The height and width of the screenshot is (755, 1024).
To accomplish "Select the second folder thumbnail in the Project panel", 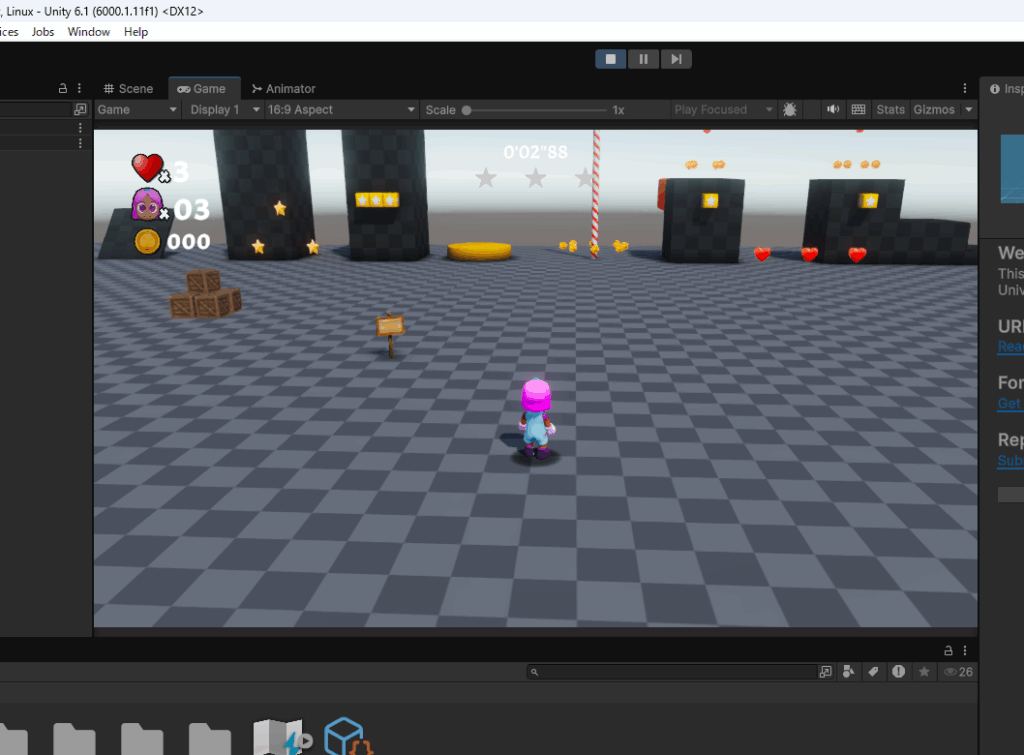I will 74,739.
